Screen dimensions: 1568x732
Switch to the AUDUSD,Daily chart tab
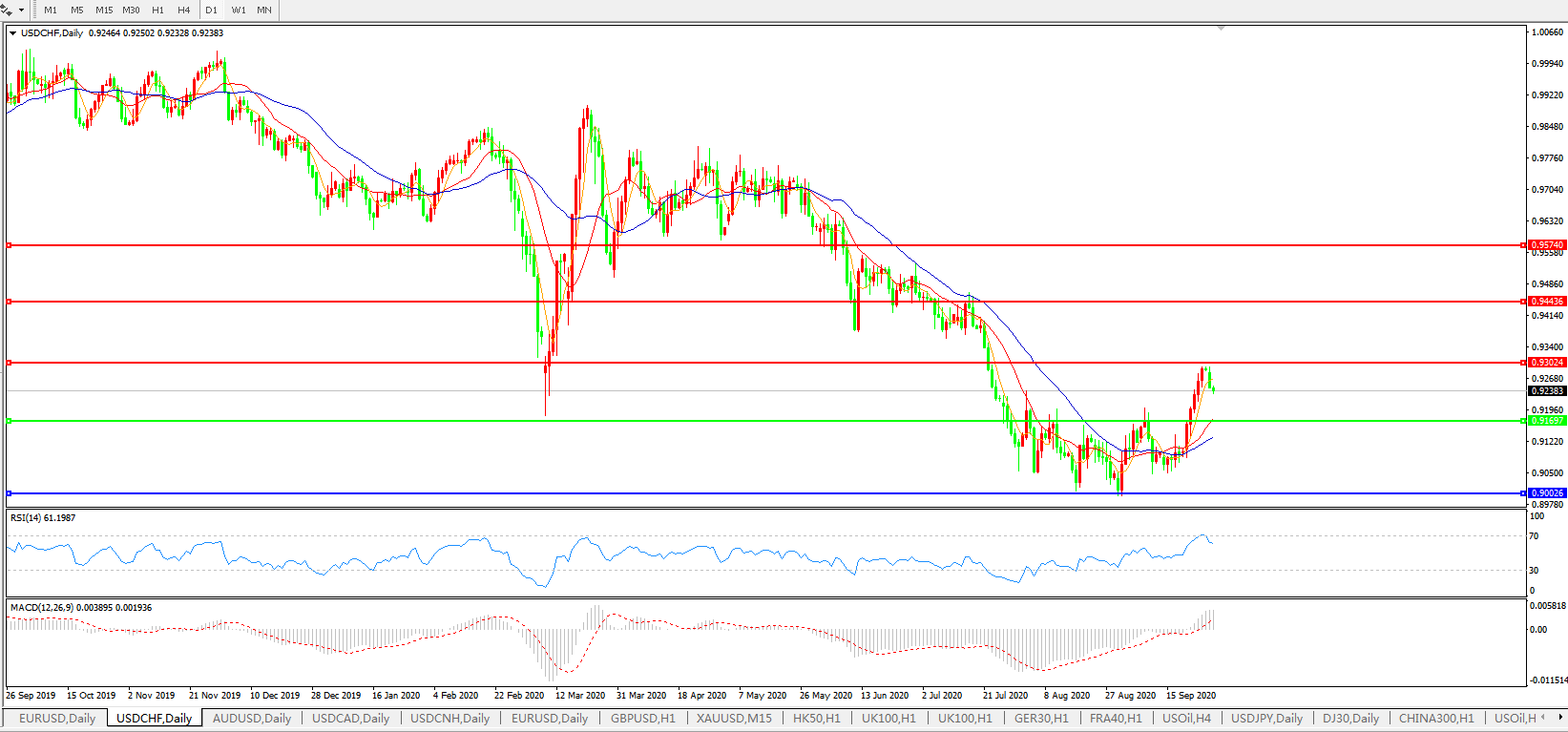click(252, 719)
